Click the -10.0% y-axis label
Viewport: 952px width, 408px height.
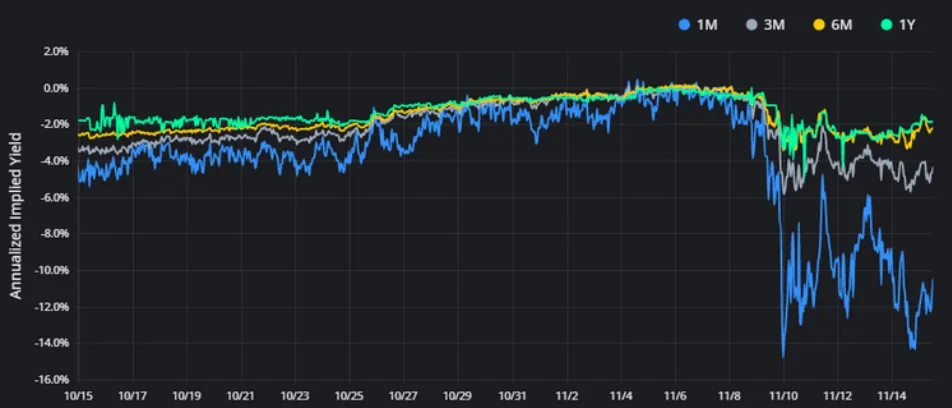(x=51, y=270)
